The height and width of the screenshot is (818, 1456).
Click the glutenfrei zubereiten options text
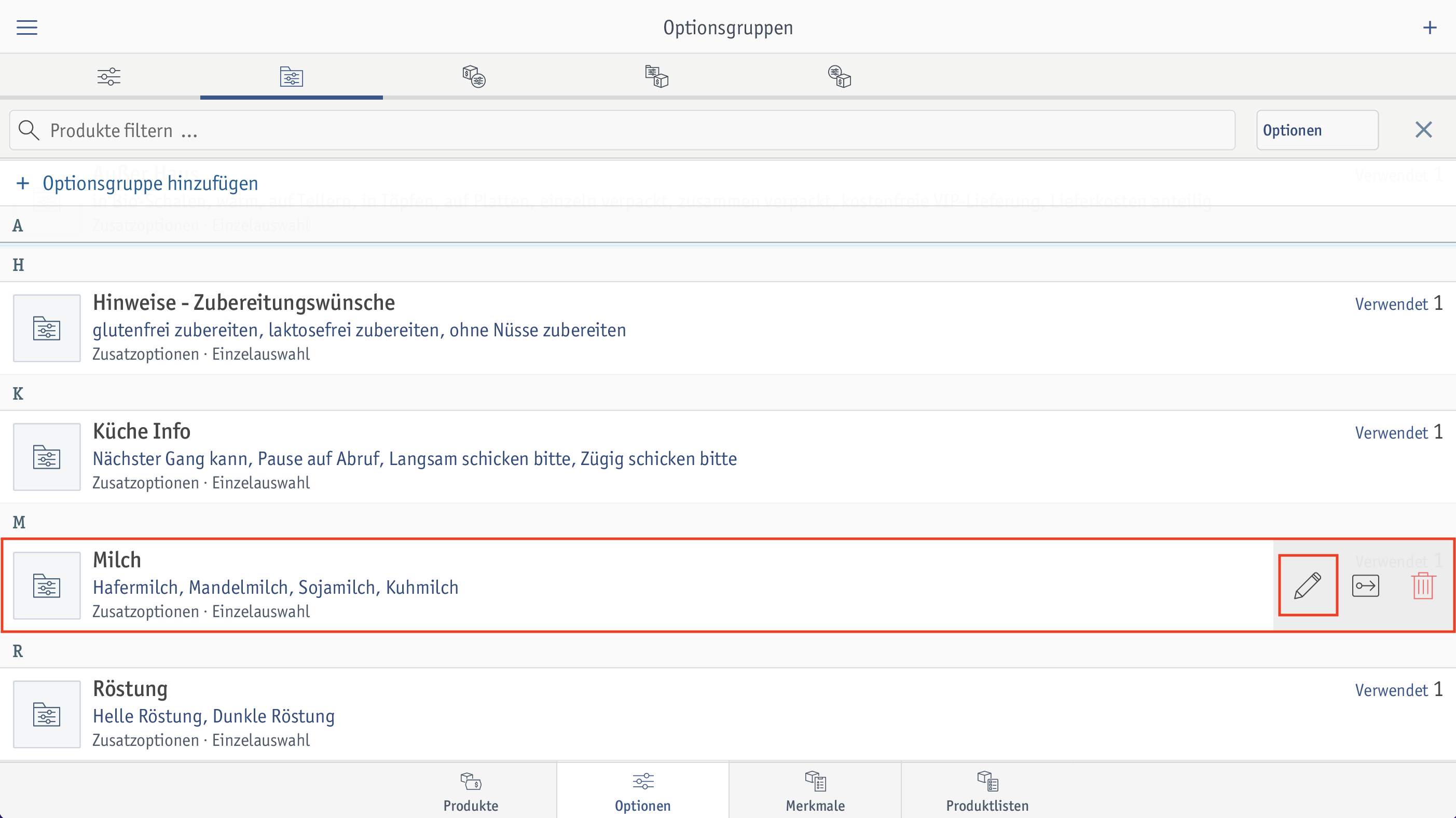coord(359,330)
